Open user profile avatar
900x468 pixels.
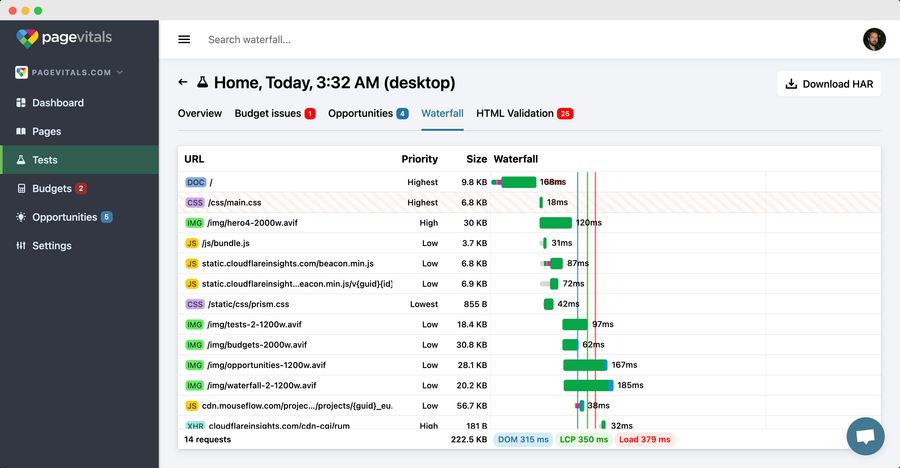pyautogui.click(x=874, y=39)
